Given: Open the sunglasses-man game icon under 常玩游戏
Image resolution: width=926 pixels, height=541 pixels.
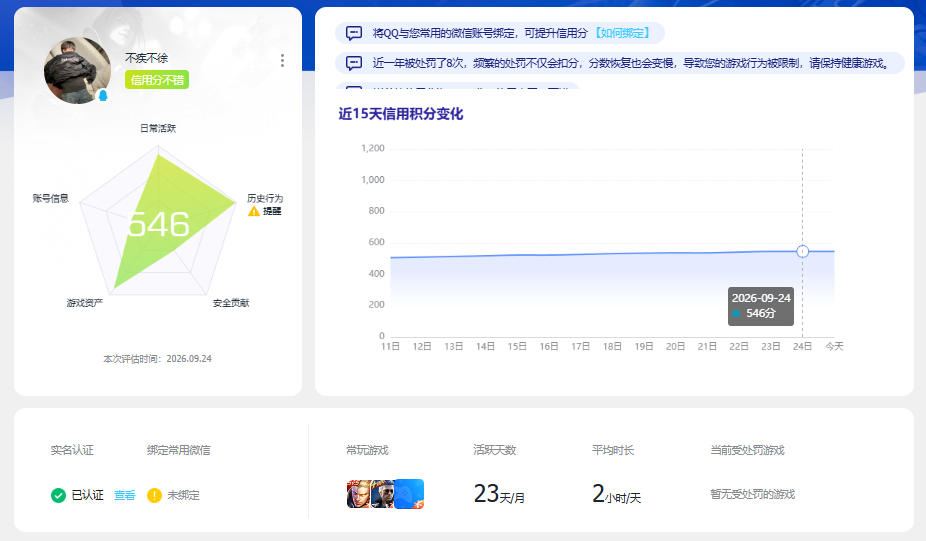Looking at the screenshot, I should click(382, 494).
